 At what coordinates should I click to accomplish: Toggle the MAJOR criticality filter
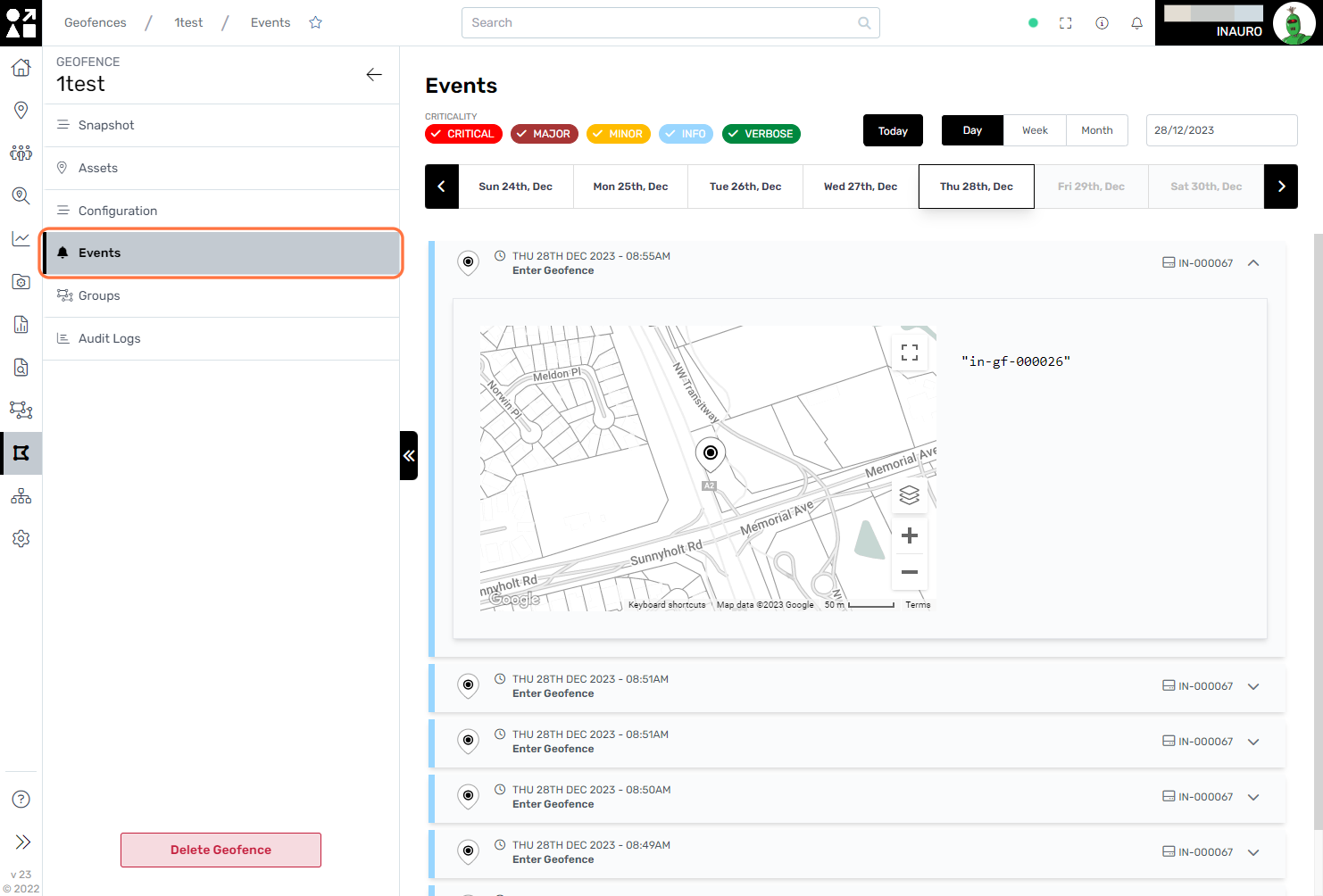pyautogui.click(x=545, y=134)
